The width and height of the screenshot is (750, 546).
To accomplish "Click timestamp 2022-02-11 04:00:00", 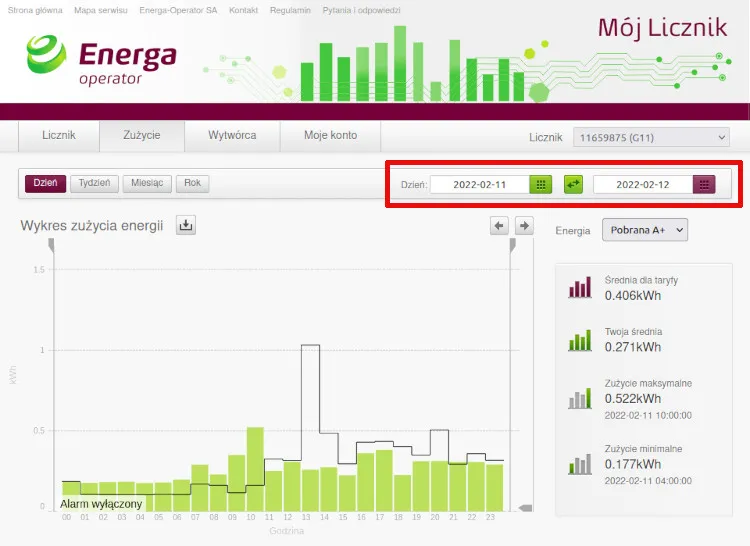I will 648,481.
